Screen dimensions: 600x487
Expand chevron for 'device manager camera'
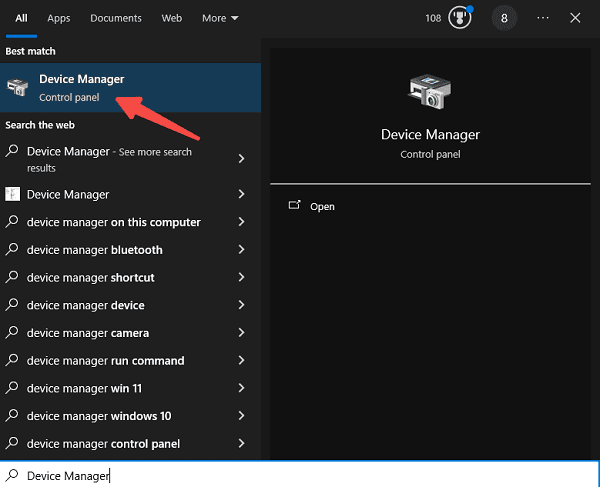[x=241, y=332]
